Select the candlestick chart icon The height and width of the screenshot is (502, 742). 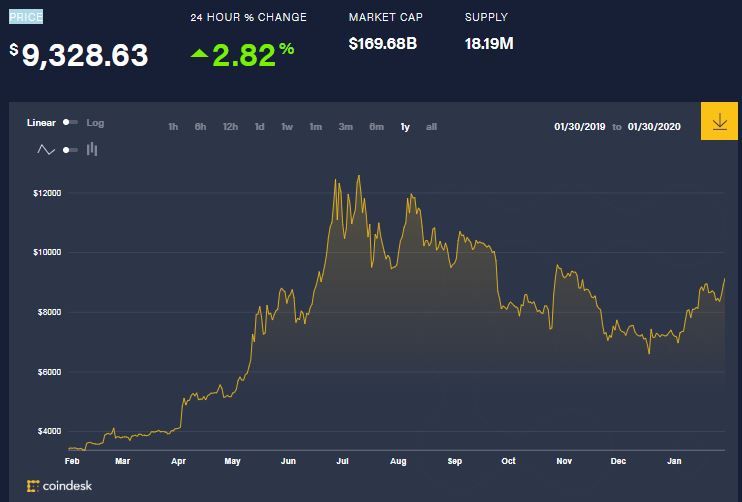92,150
